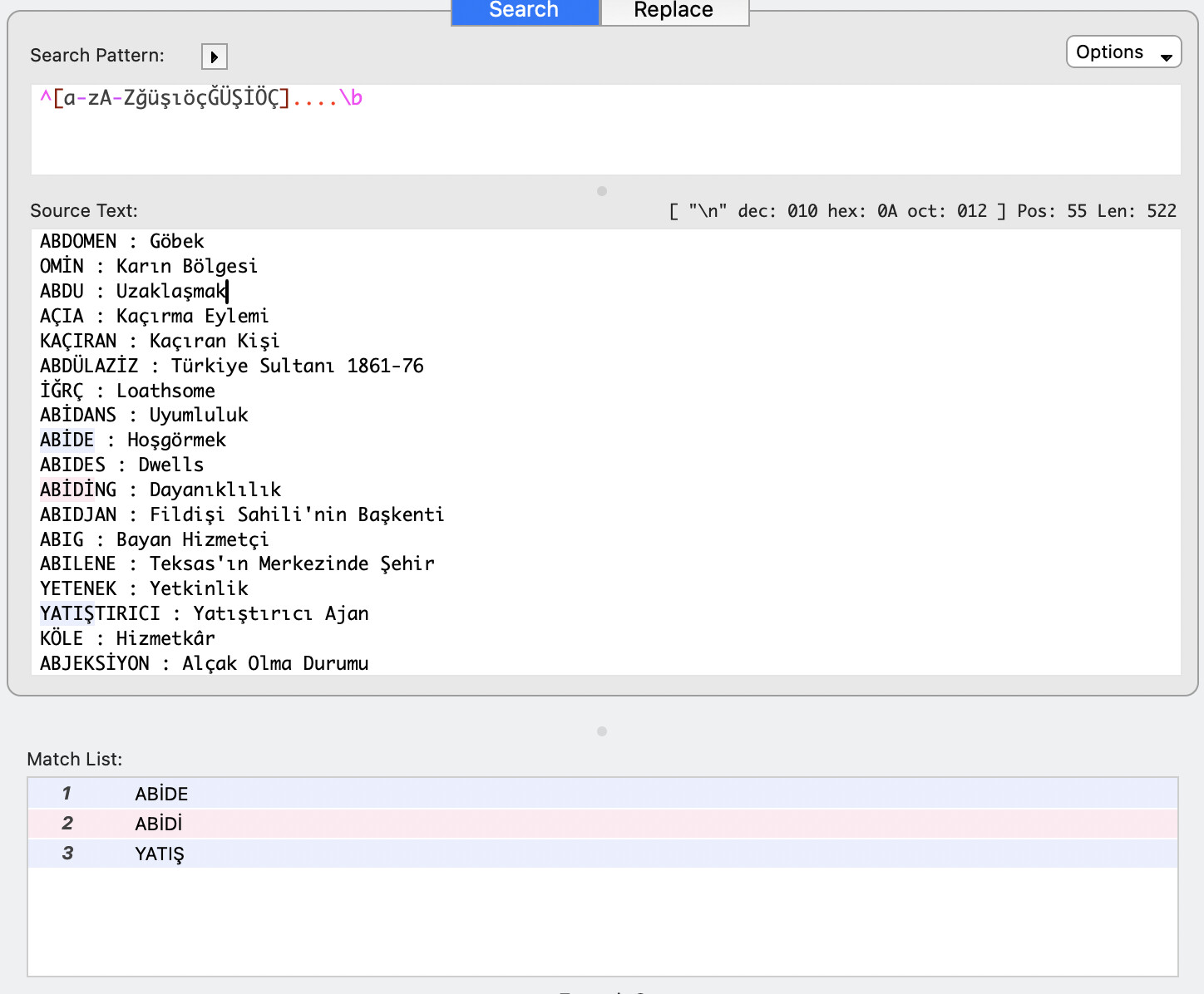Click the play arrow beside Search Pattern
1204x994 pixels.
(x=215, y=57)
